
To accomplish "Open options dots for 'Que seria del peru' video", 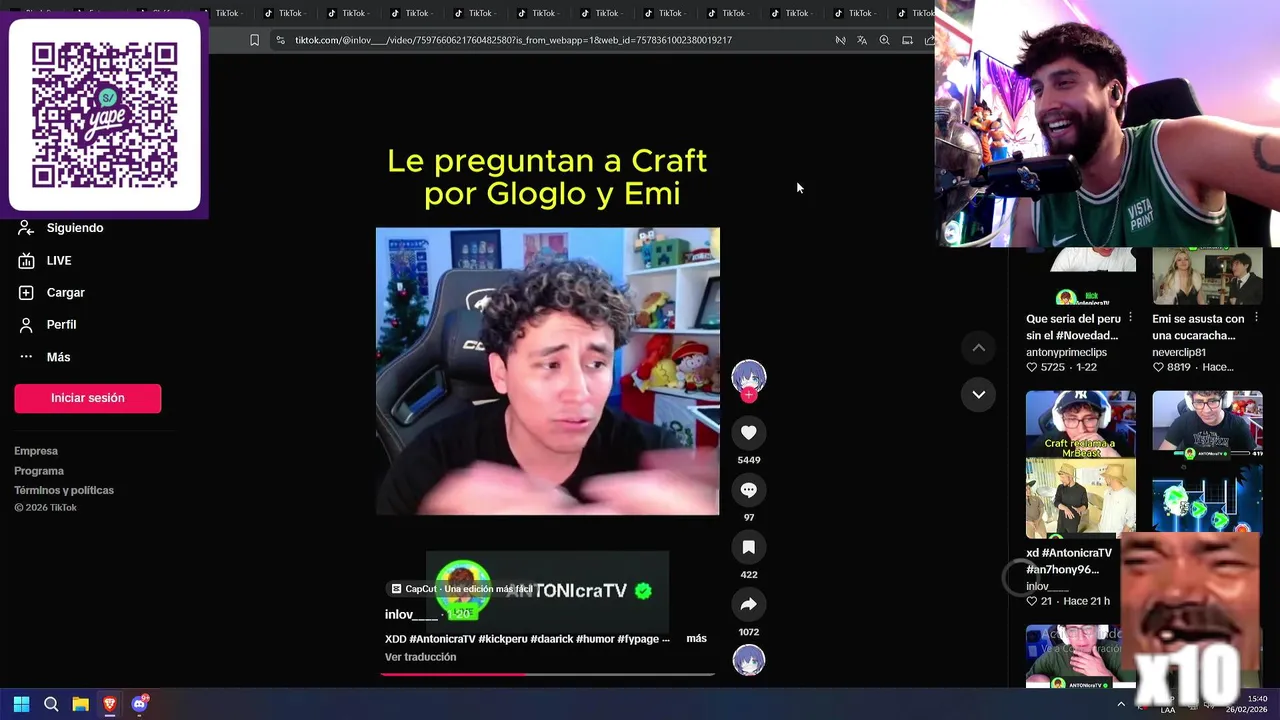I will click(x=1130, y=317).
